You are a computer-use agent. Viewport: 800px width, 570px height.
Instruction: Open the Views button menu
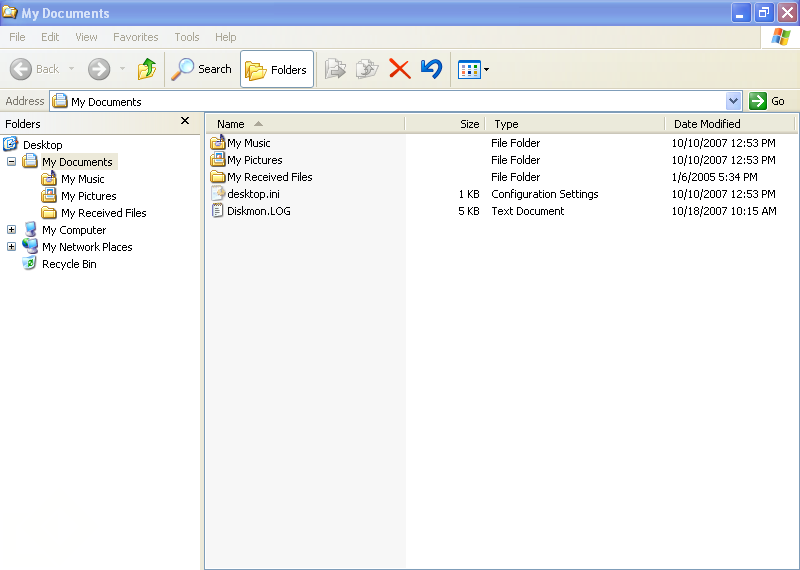click(473, 69)
